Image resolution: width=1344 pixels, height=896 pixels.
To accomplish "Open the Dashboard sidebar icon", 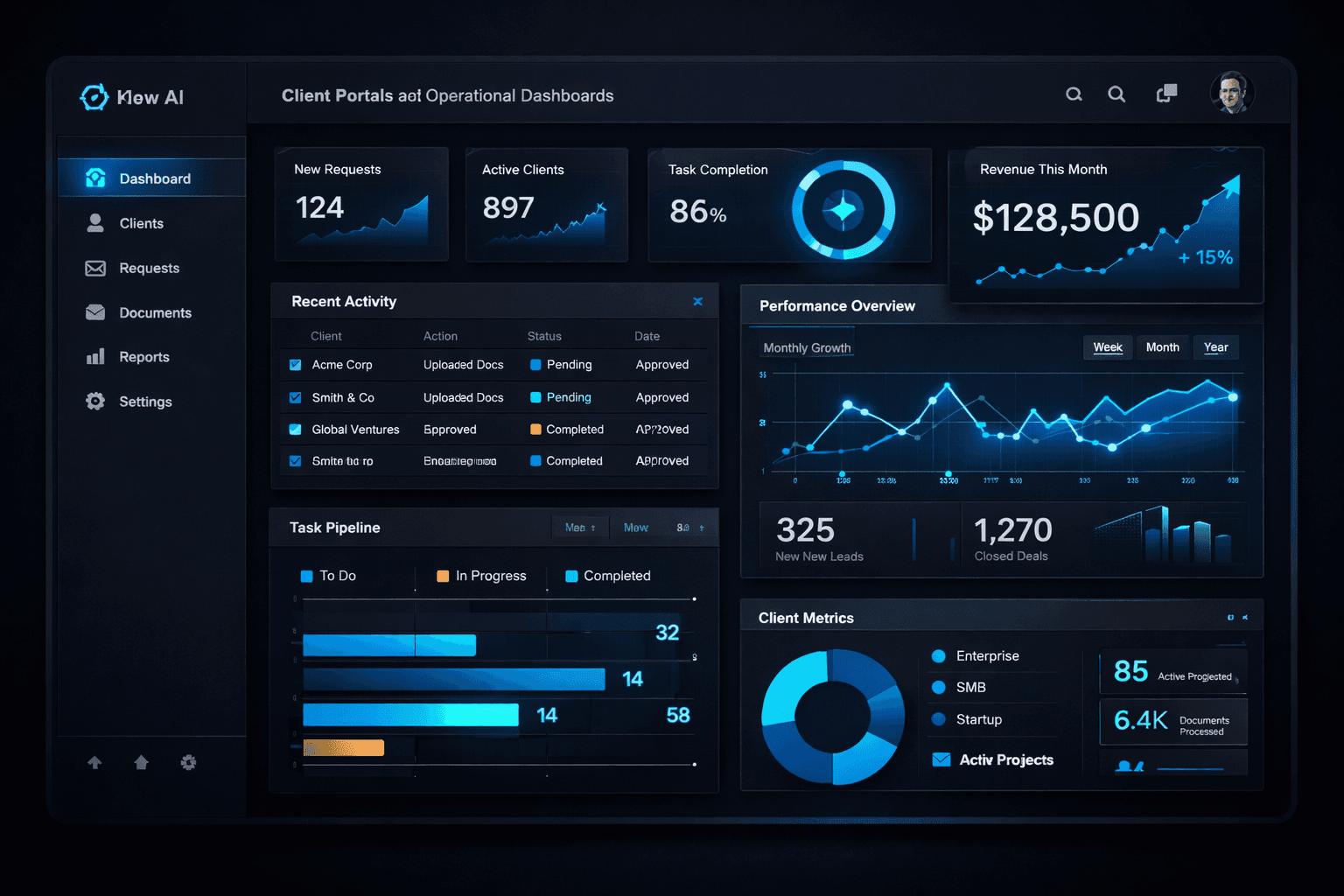I will pyautogui.click(x=95, y=178).
